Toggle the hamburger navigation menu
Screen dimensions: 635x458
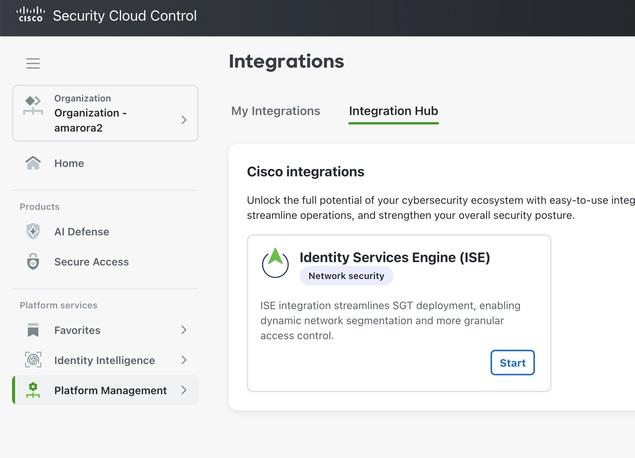(x=33, y=63)
